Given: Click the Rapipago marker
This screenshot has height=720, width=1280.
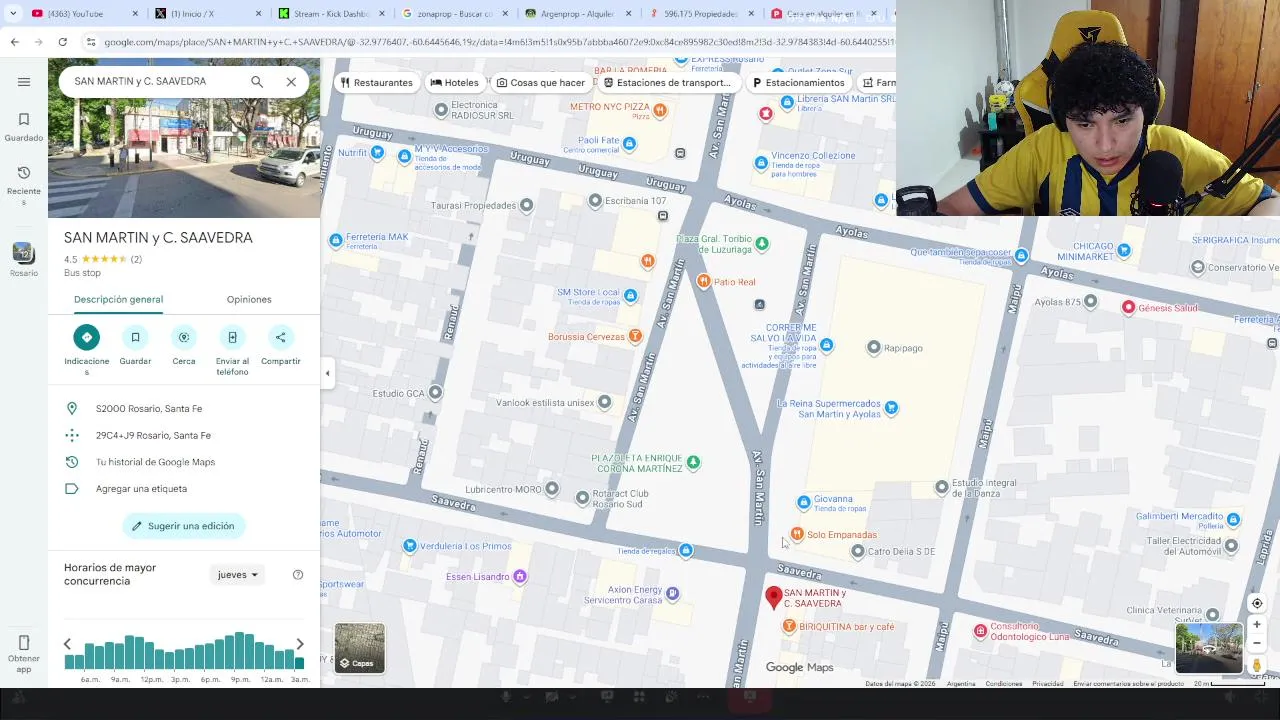Looking at the screenshot, I should [x=874, y=348].
